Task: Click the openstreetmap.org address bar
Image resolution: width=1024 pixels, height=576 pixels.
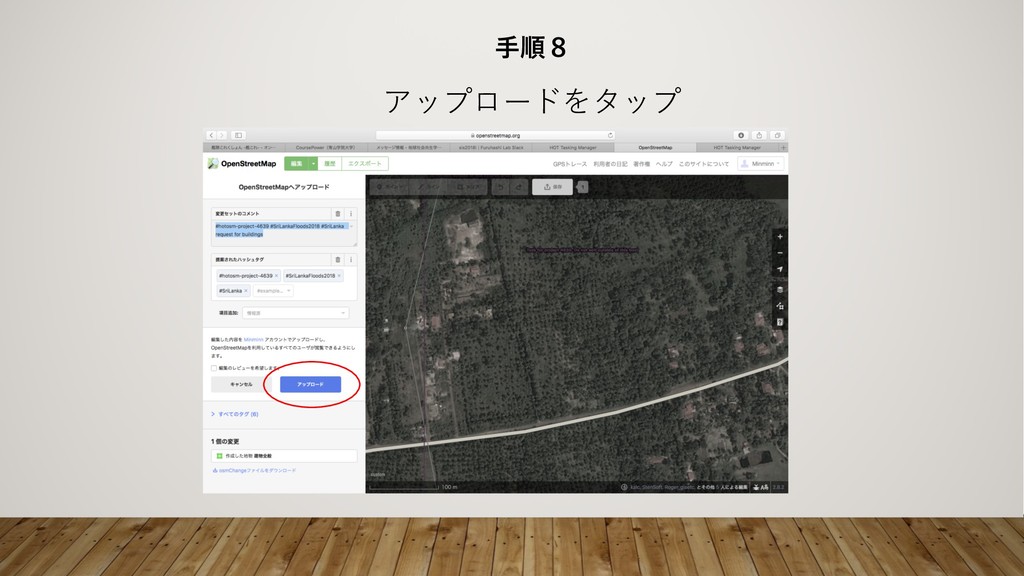Action: point(496,135)
